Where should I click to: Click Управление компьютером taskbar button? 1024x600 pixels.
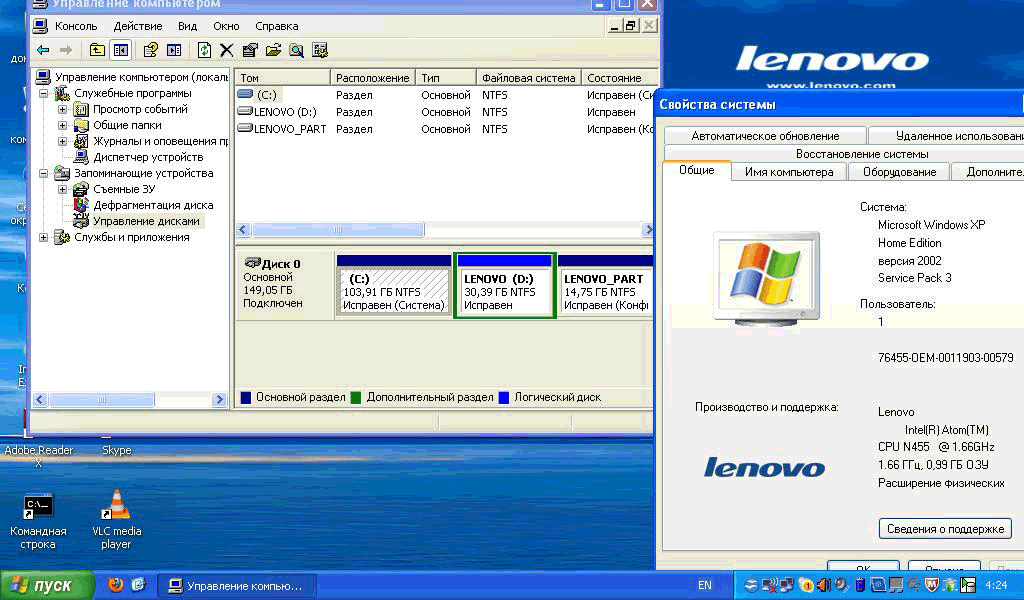[x=238, y=586]
